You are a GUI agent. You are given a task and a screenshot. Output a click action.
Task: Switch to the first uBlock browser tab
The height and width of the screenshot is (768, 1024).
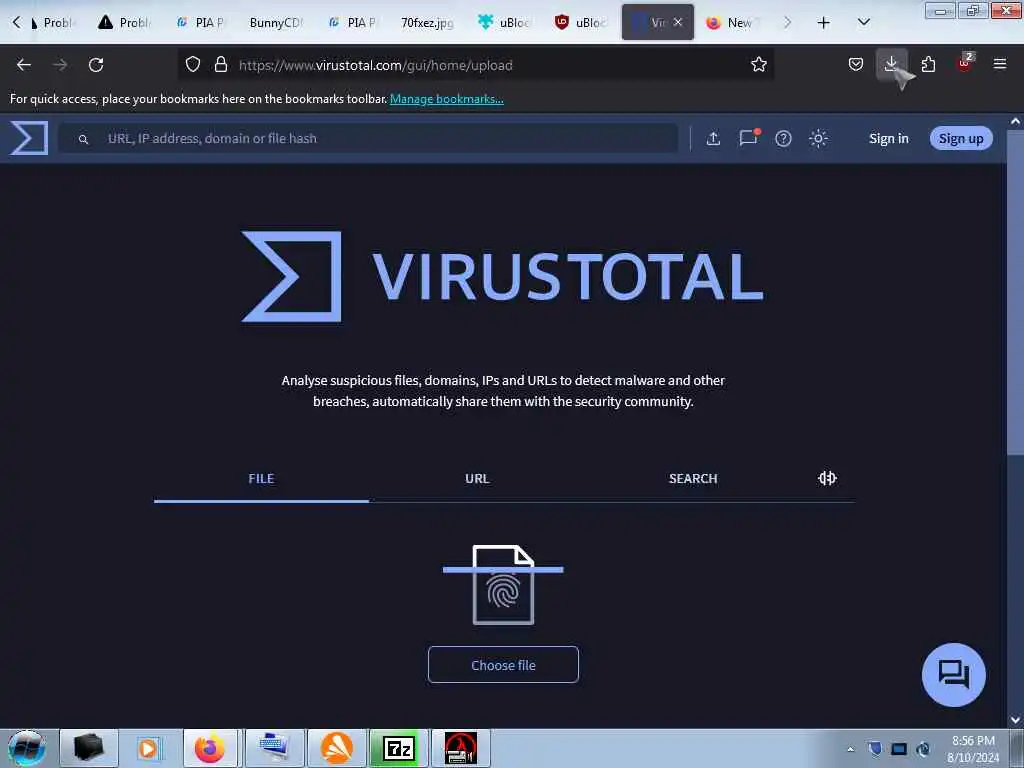[505, 22]
